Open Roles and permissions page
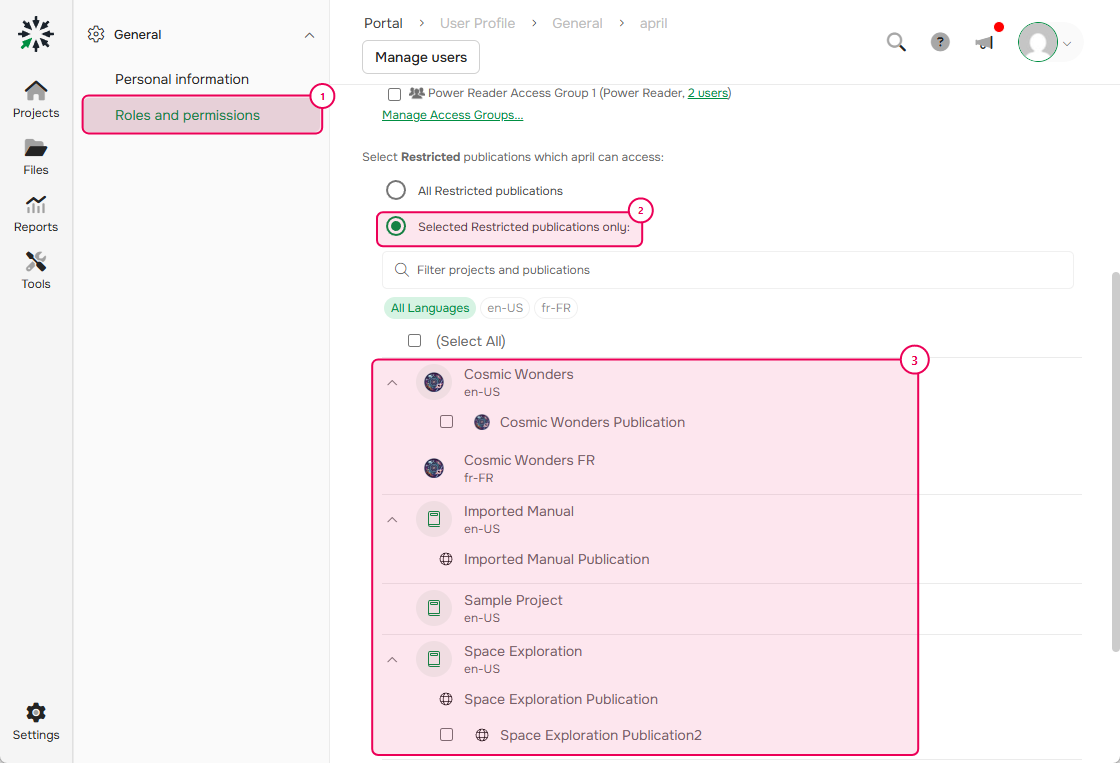The width and height of the screenshot is (1120, 763). pyautogui.click(x=202, y=115)
